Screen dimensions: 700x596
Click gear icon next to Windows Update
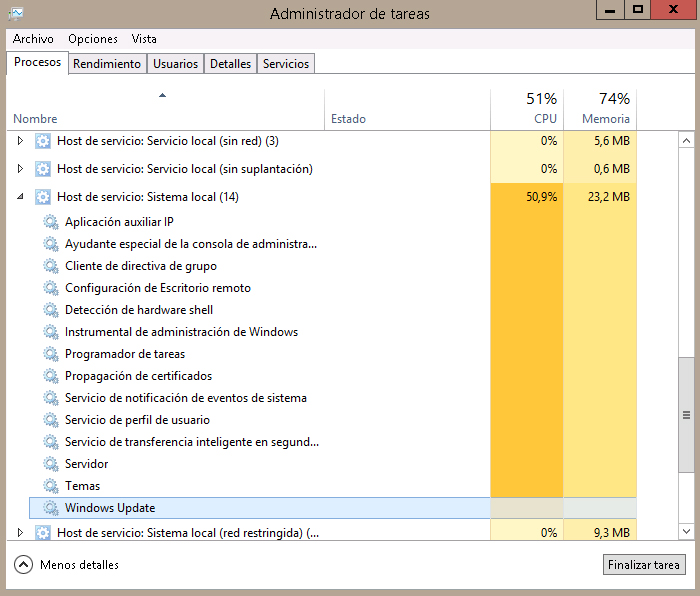51,508
